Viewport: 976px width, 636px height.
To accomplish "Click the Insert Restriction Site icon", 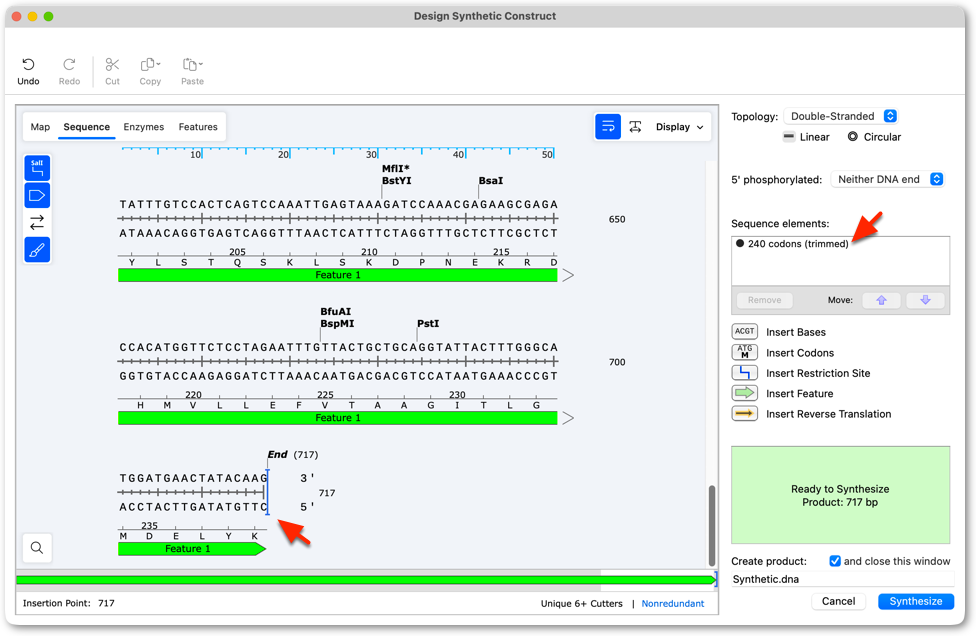I will (x=744, y=373).
